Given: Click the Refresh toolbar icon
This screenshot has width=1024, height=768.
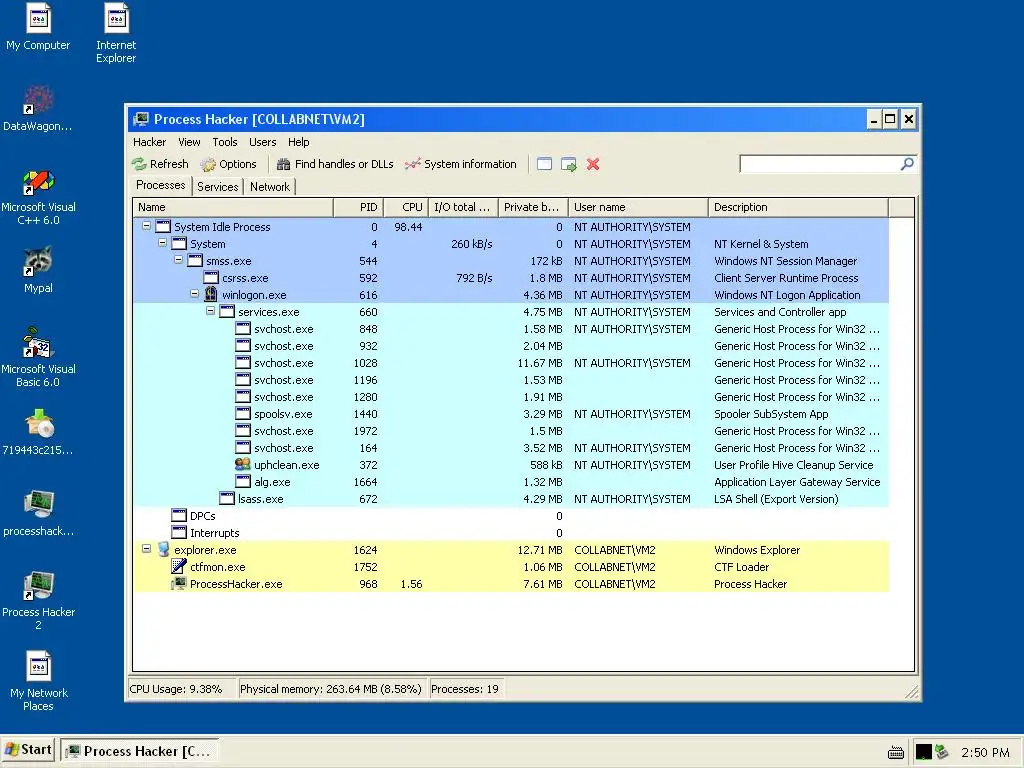Looking at the screenshot, I should point(139,165).
